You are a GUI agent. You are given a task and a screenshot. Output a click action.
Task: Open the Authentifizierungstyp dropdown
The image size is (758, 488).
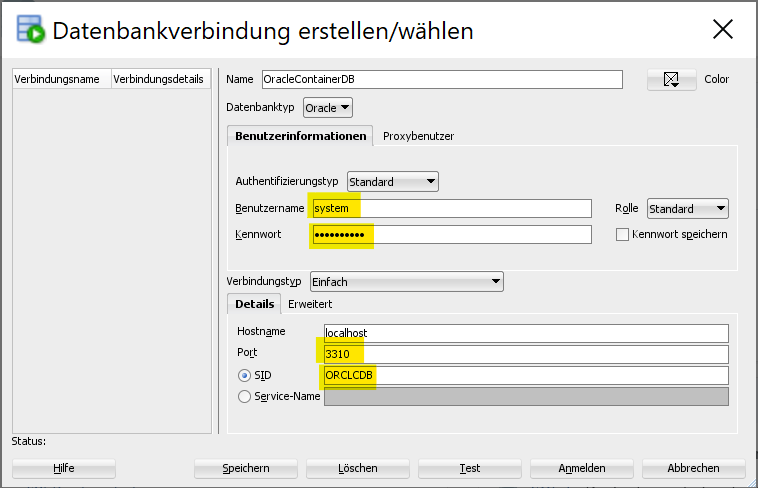393,182
